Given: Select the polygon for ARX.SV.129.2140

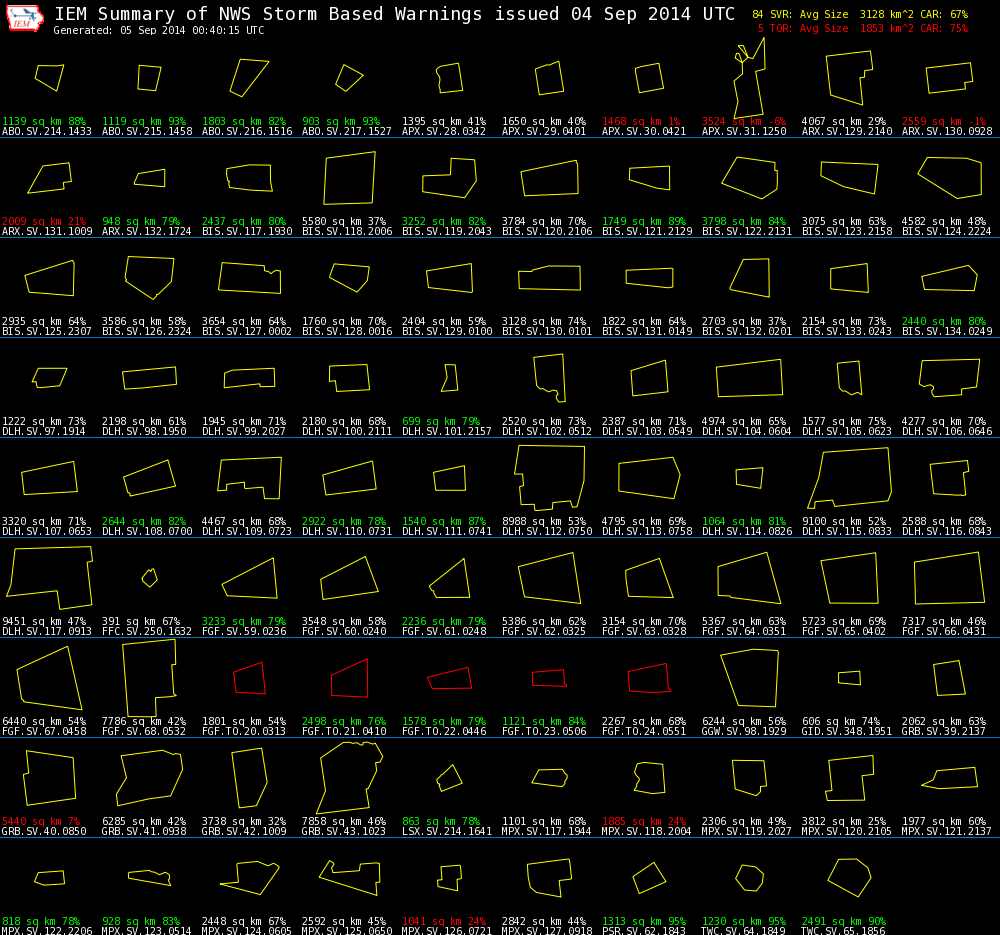Looking at the screenshot, I should pyautogui.click(x=849, y=78).
